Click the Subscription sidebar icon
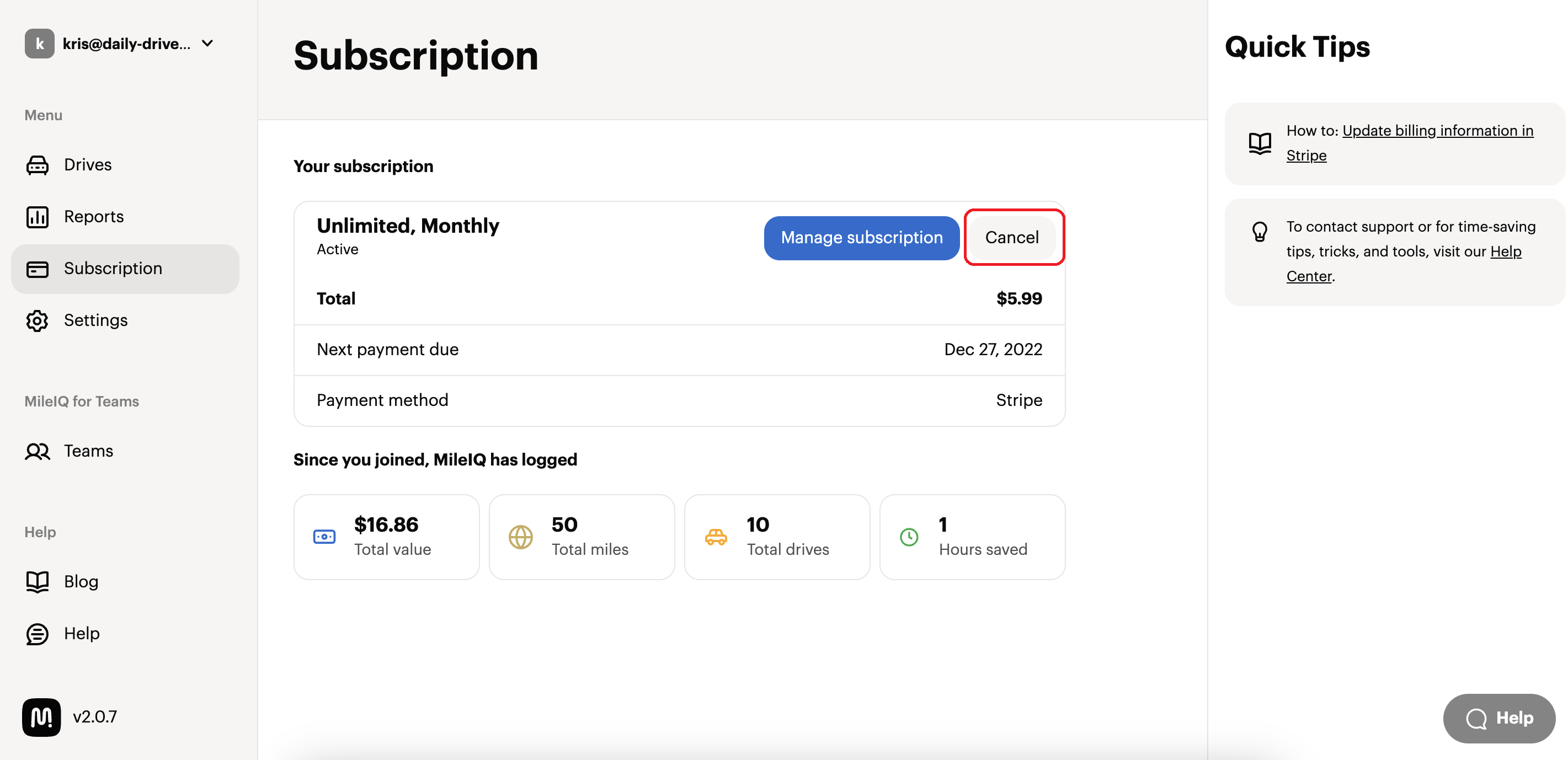 pos(36,268)
